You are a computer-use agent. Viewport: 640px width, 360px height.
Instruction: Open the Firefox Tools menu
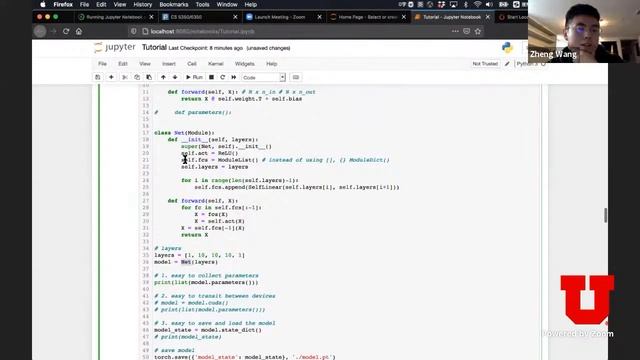pos(202,4)
